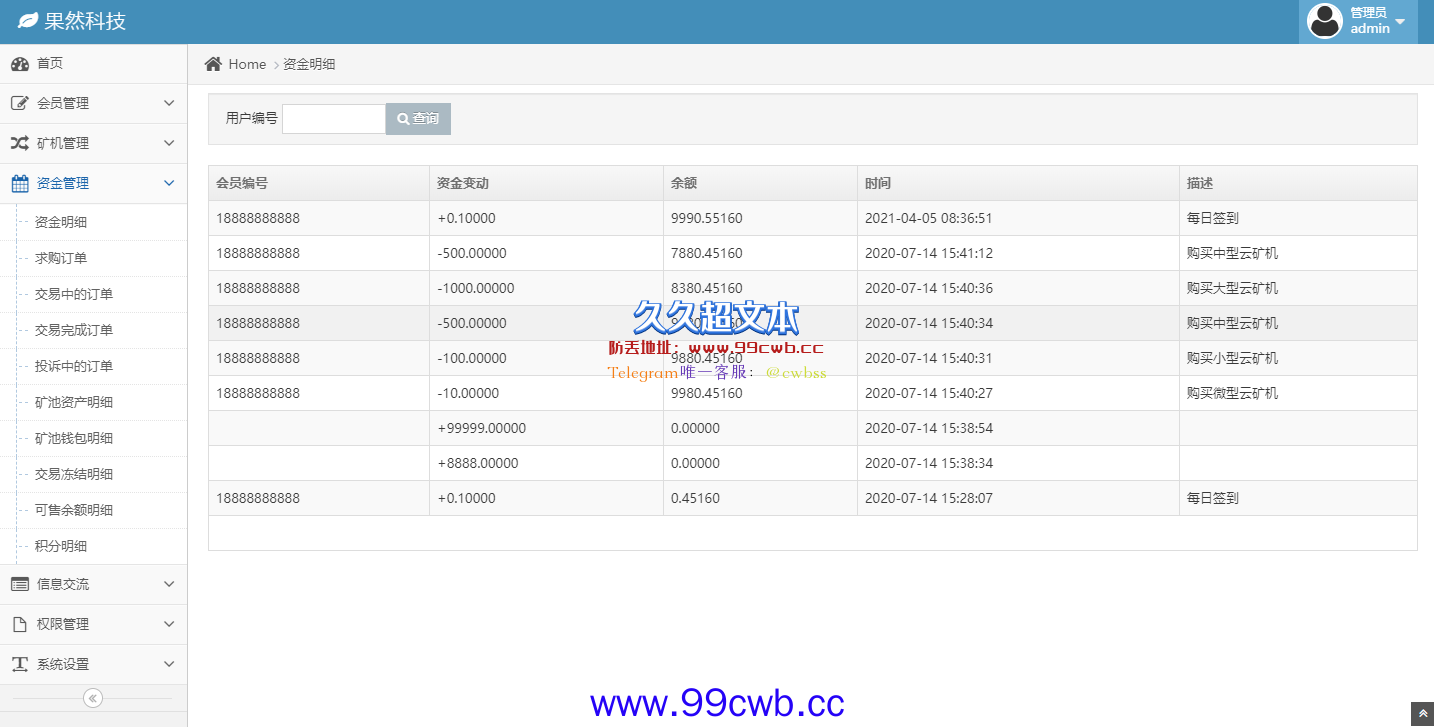The width and height of the screenshot is (1434, 727).
Task: Expand the 权限管理 menu chevron
Action: pyautogui.click(x=169, y=624)
